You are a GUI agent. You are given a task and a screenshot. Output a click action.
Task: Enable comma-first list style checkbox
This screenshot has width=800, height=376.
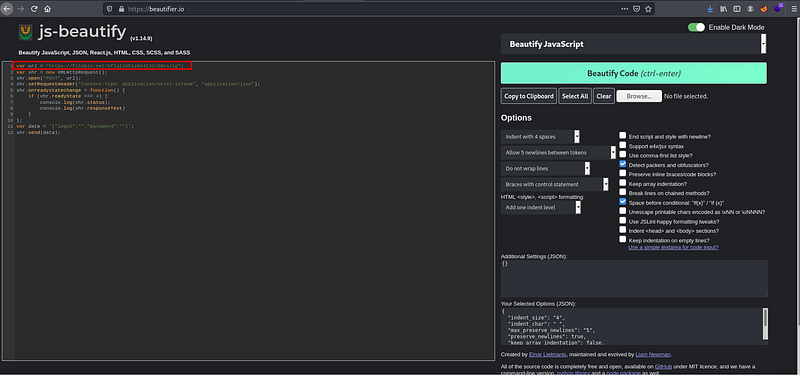pos(623,155)
